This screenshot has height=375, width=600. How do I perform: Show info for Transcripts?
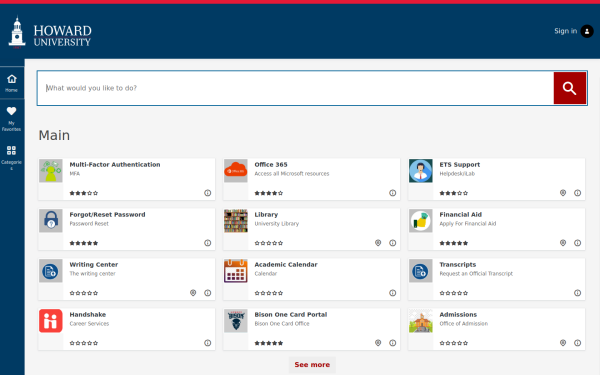(577, 293)
